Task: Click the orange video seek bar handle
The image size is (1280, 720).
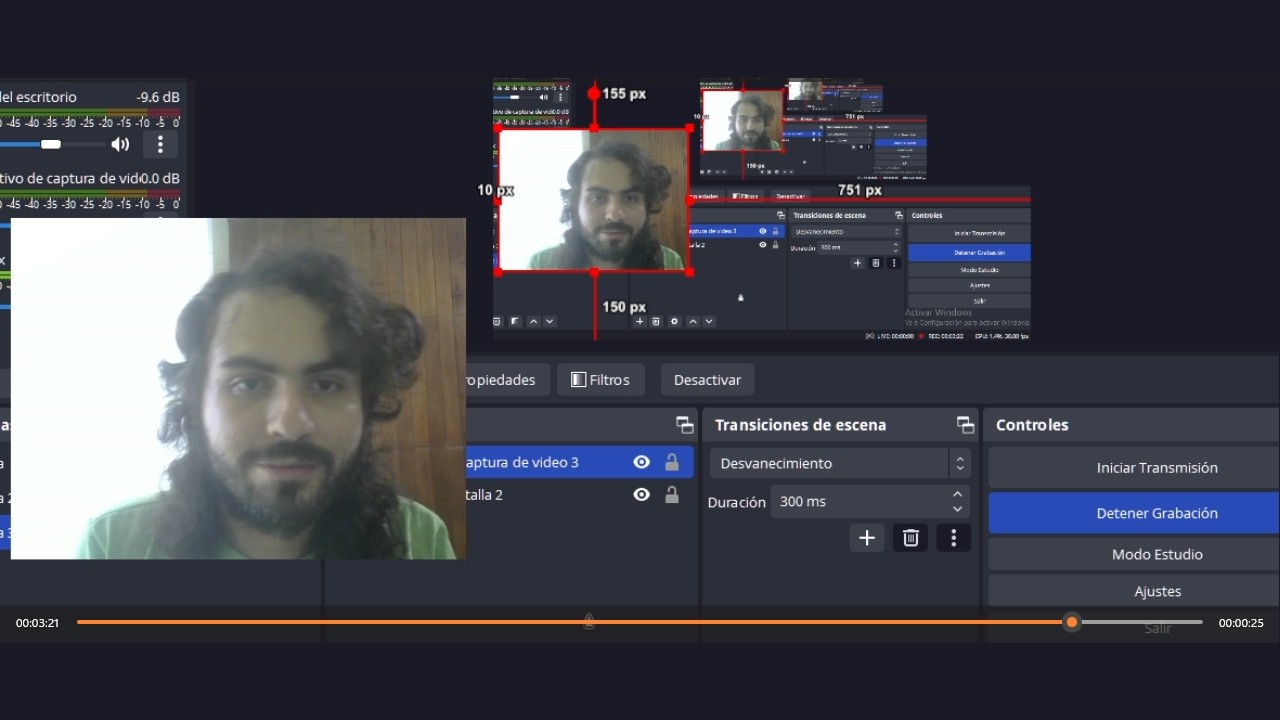Action: click(x=1072, y=622)
